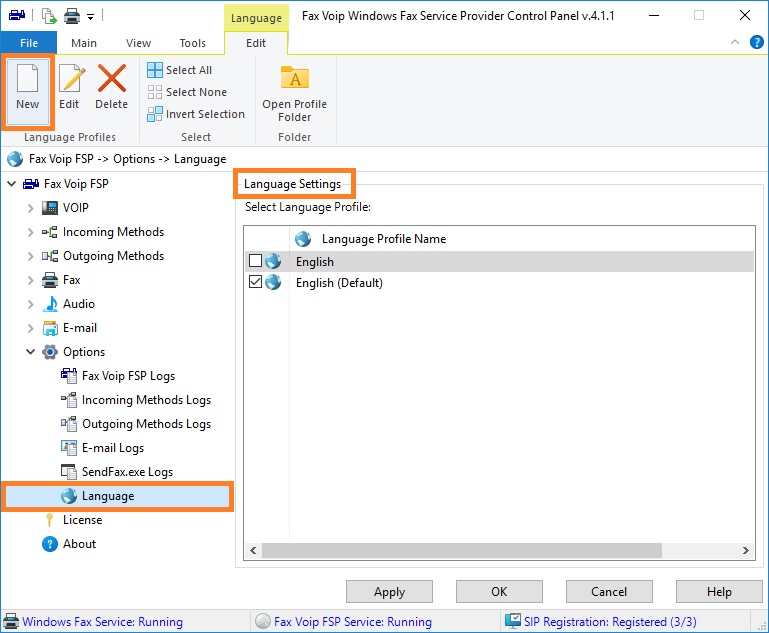Open Outgoing Methods Logs

click(x=146, y=424)
